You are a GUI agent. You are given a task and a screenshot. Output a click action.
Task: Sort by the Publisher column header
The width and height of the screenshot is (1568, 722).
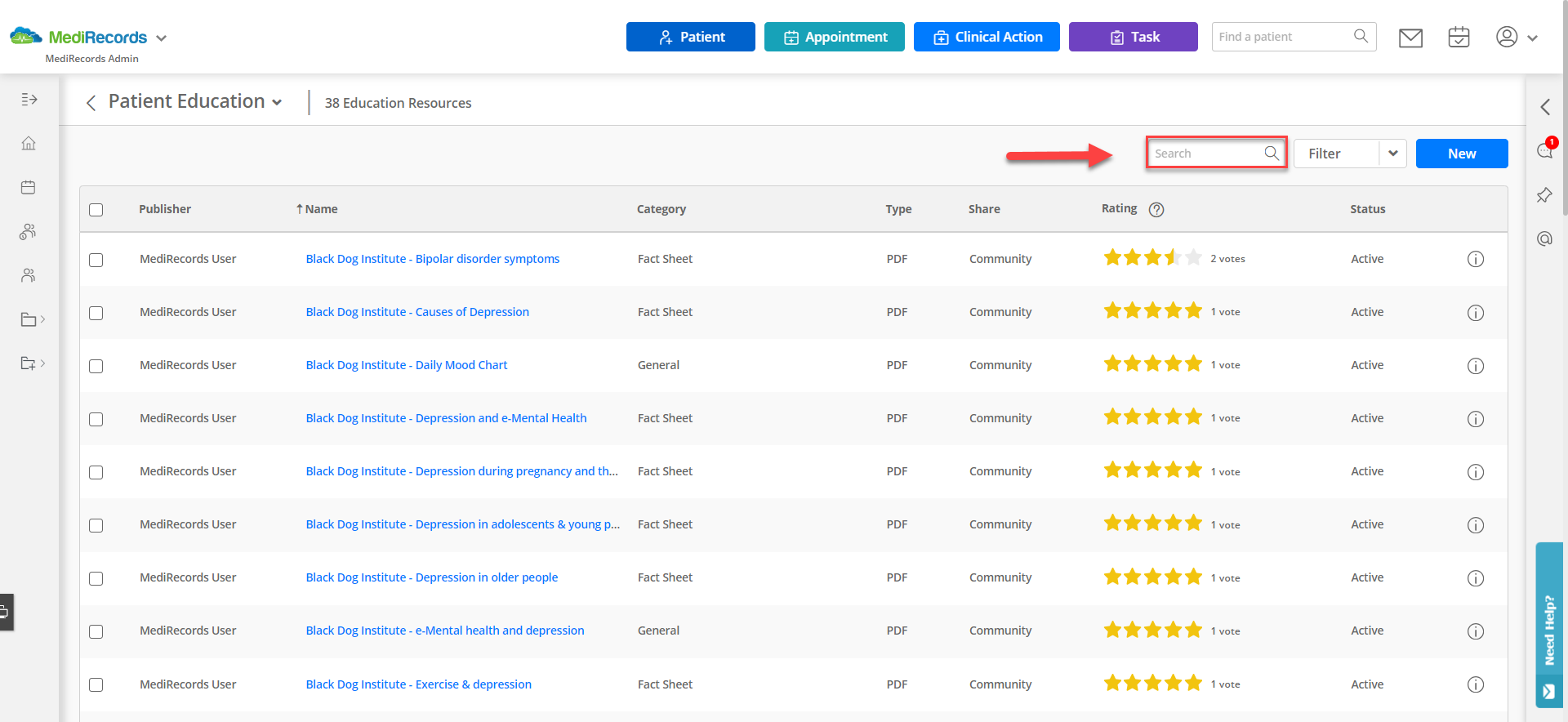pyautogui.click(x=165, y=209)
